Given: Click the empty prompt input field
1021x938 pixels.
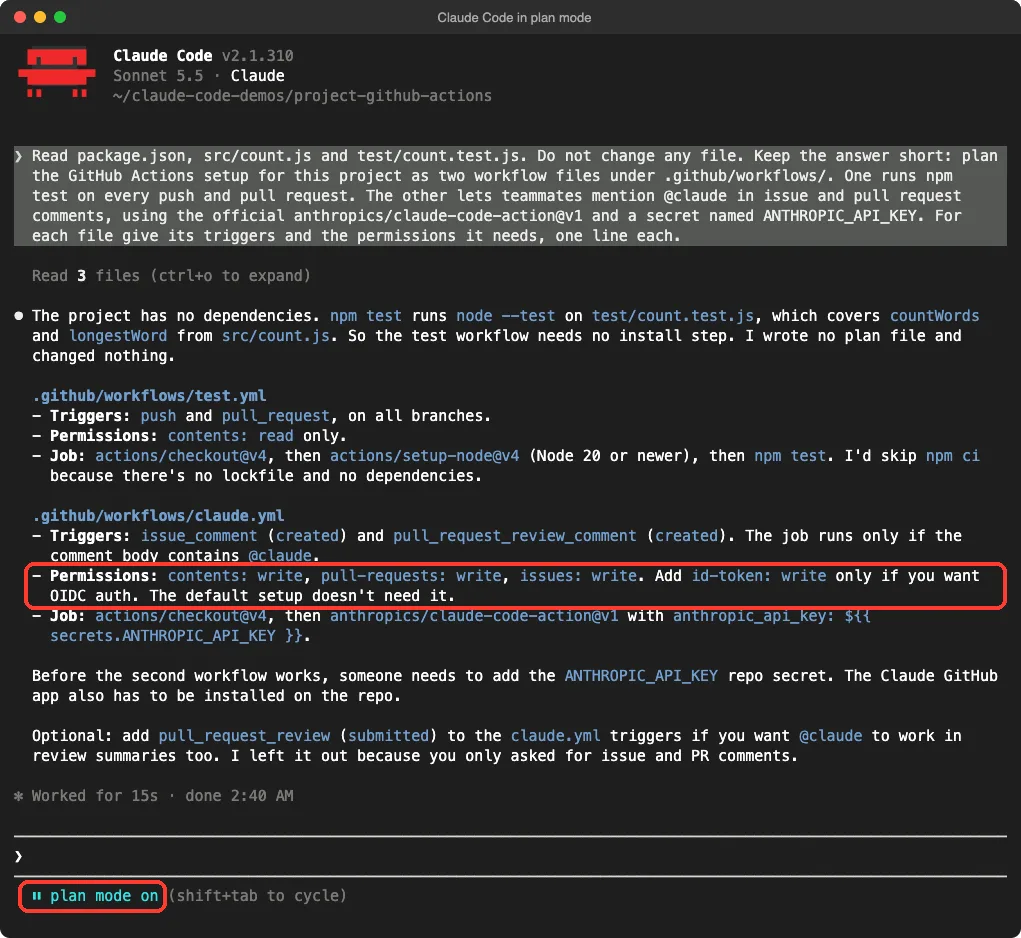Looking at the screenshot, I should [510, 856].
